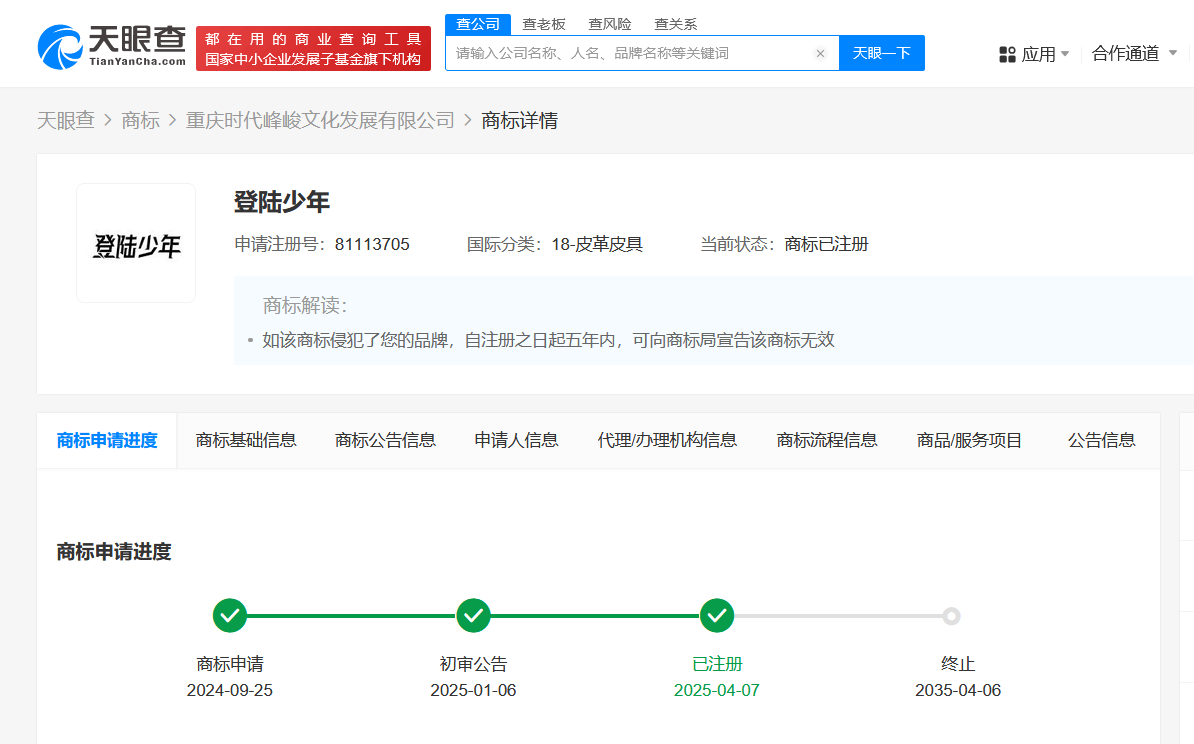Clear the search box with the X icon

pos(820,54)
